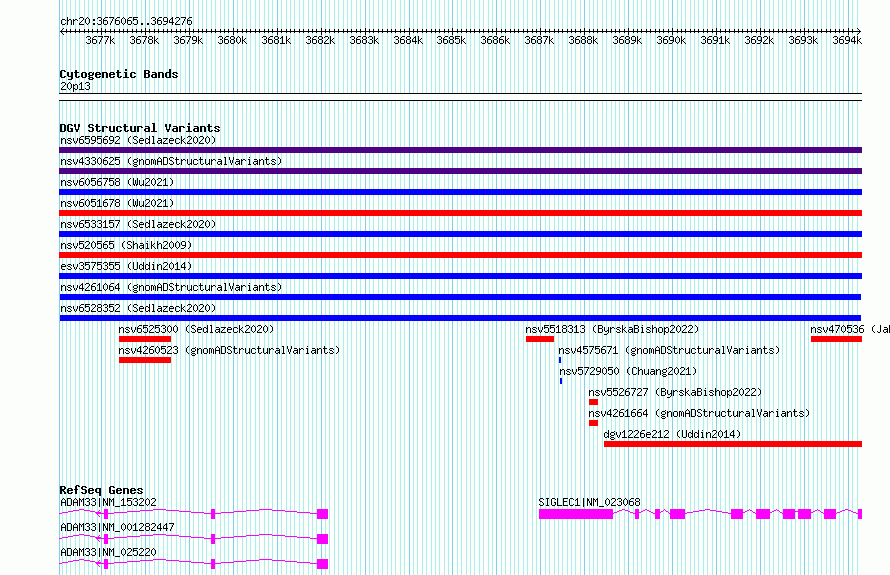The width and height of the screenshot is (890, 575).
Task: Click the red bar under nsv470536
Action: click(836, 339)
